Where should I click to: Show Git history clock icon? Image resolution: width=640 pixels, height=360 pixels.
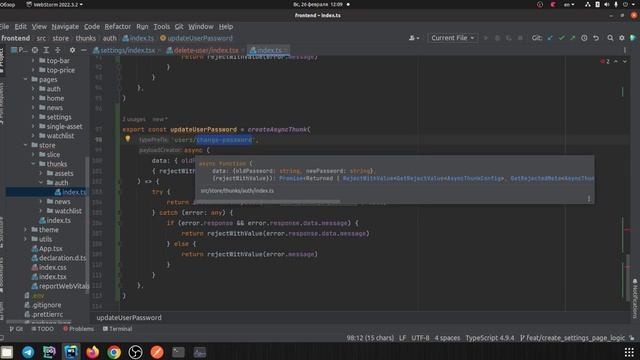pos(584,38)
